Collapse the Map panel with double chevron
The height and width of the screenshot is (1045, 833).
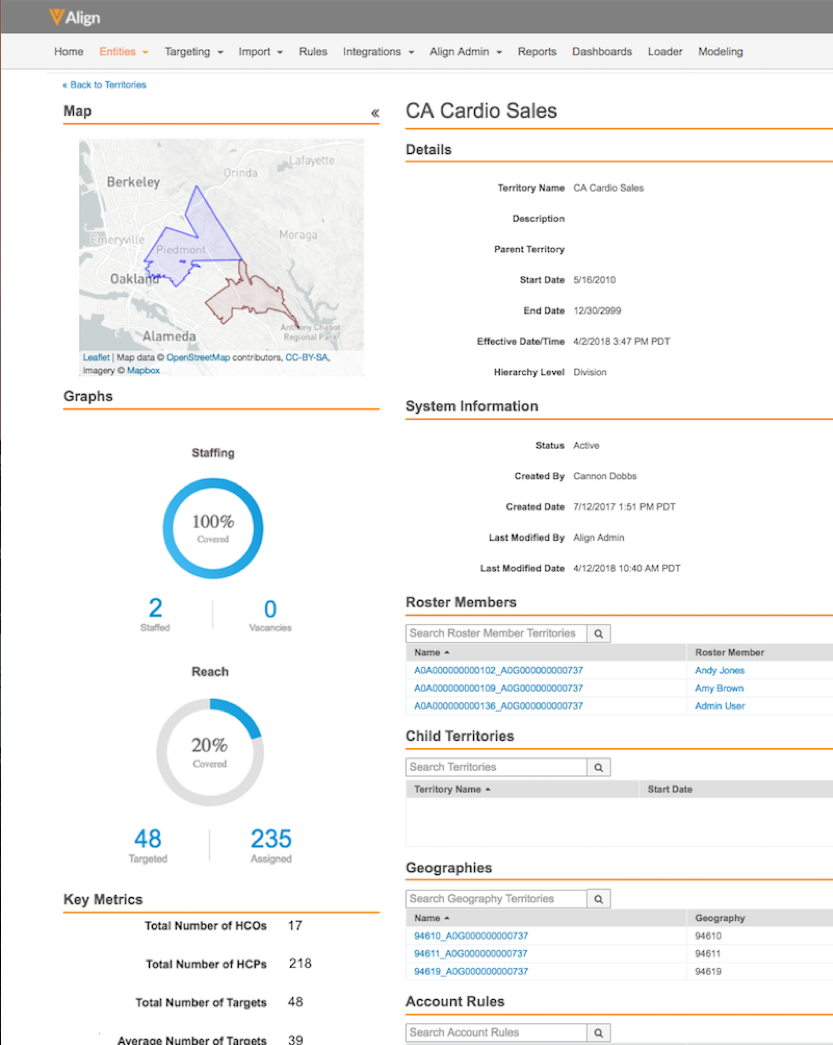pos(375,113)
